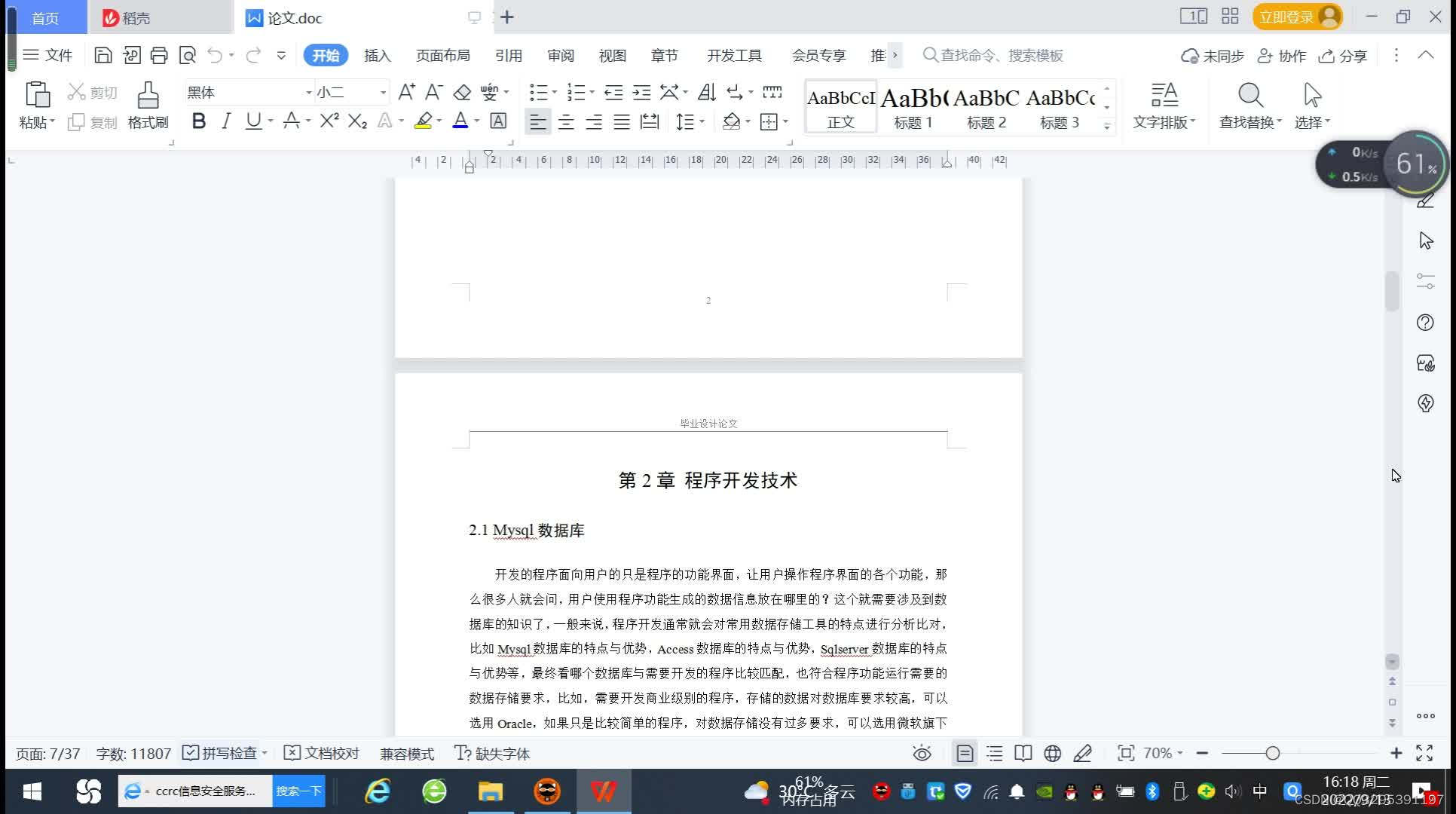Open the font name 黑体 dropdown
This screenshot has height=814, width=1456.
tap(308, 93)
